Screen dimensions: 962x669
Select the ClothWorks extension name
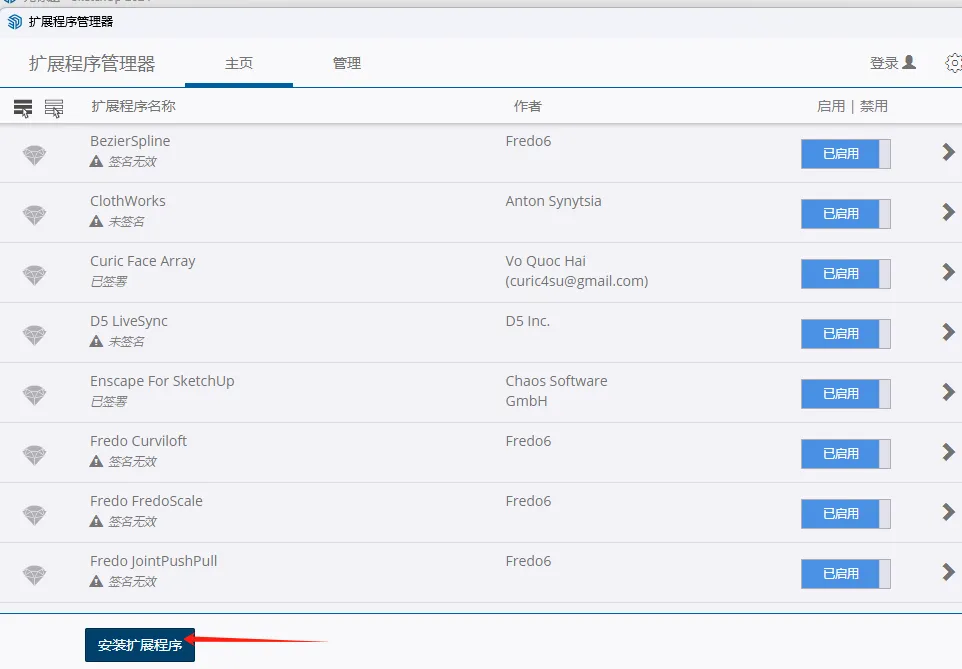tap(128, 201)
